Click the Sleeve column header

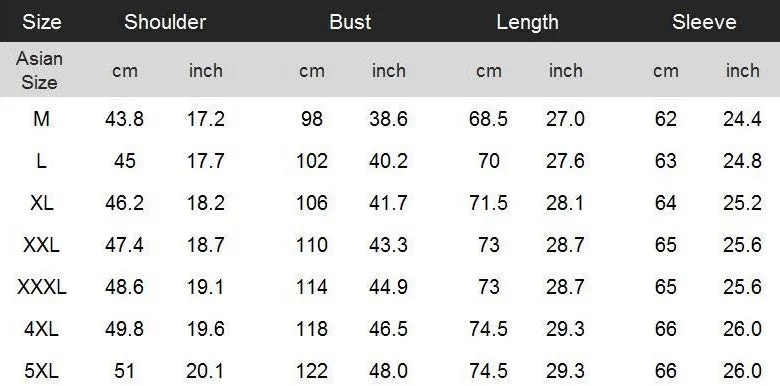[704, 22]
